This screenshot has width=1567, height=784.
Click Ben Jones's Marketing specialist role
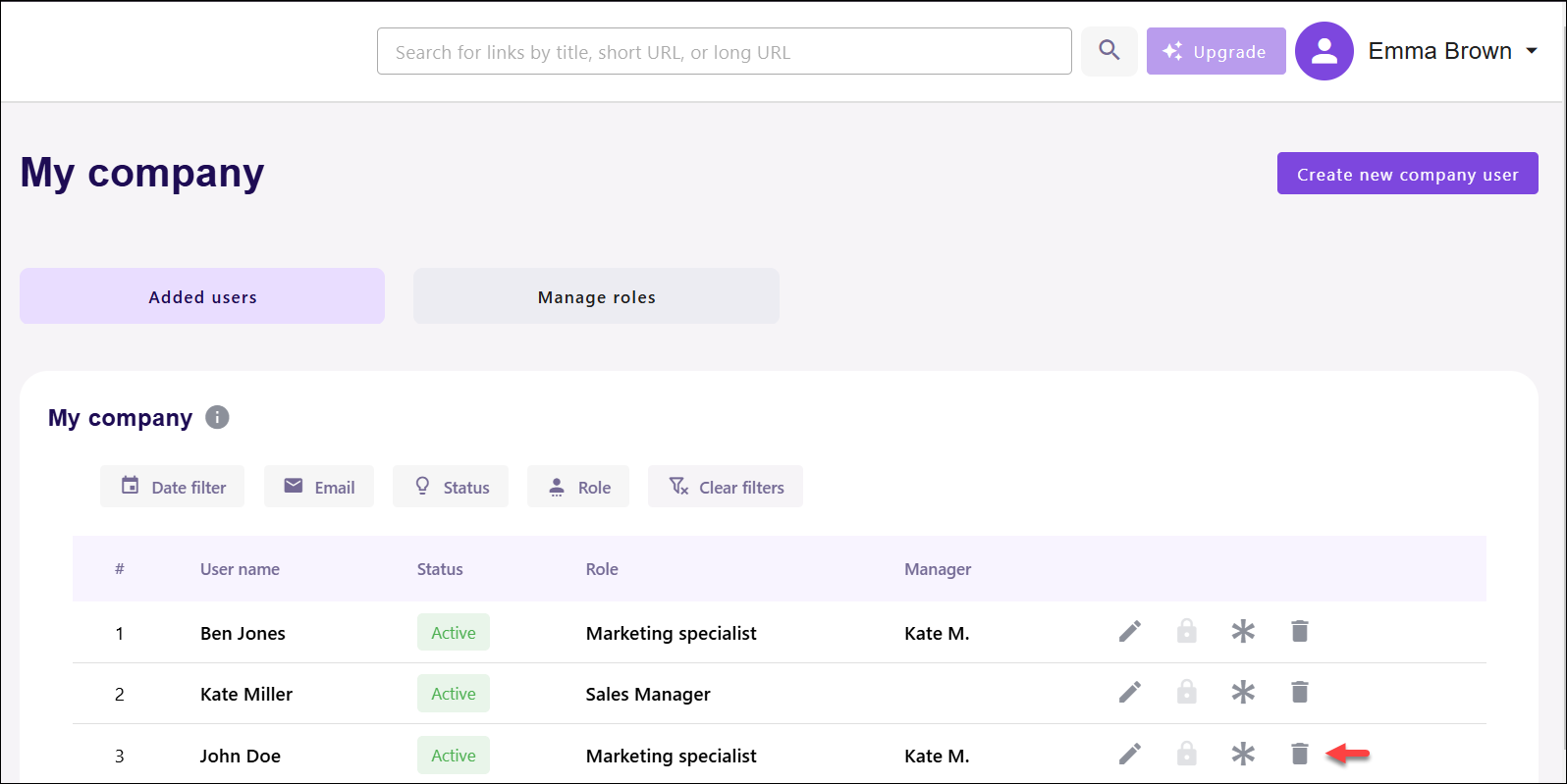tap(672, 633)
